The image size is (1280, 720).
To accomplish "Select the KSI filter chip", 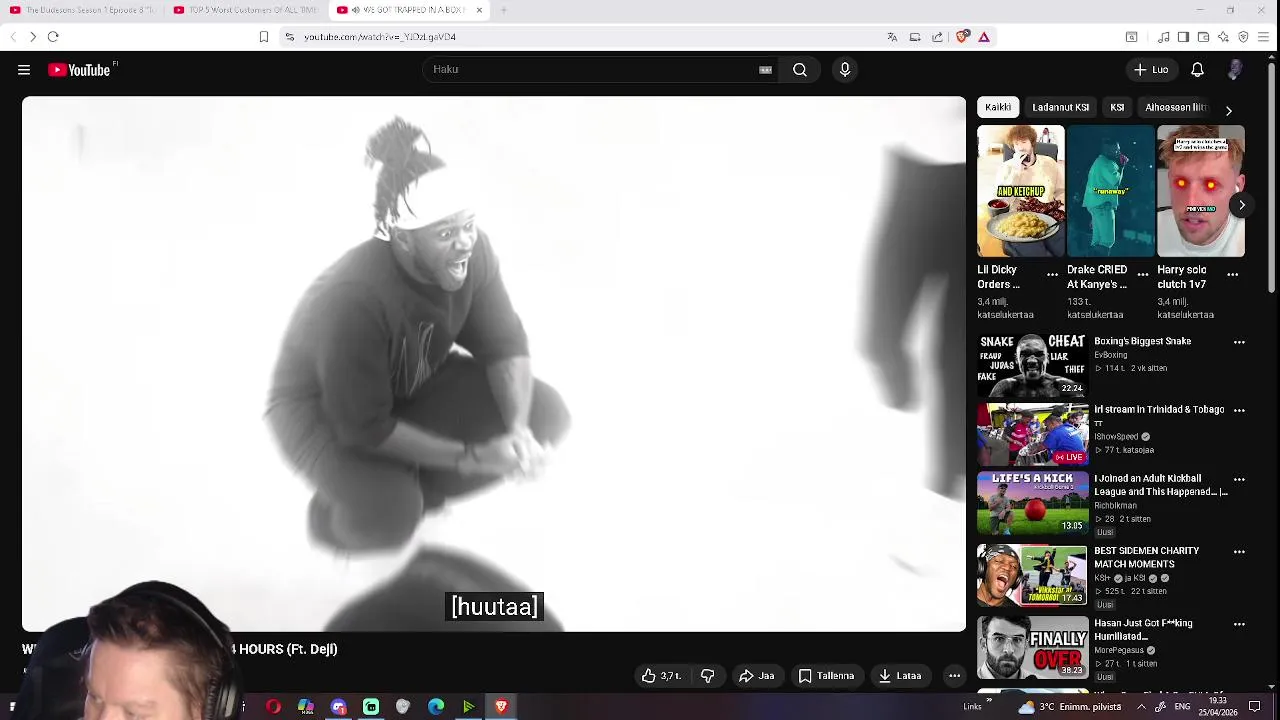I will click(x=1117, y=107).
